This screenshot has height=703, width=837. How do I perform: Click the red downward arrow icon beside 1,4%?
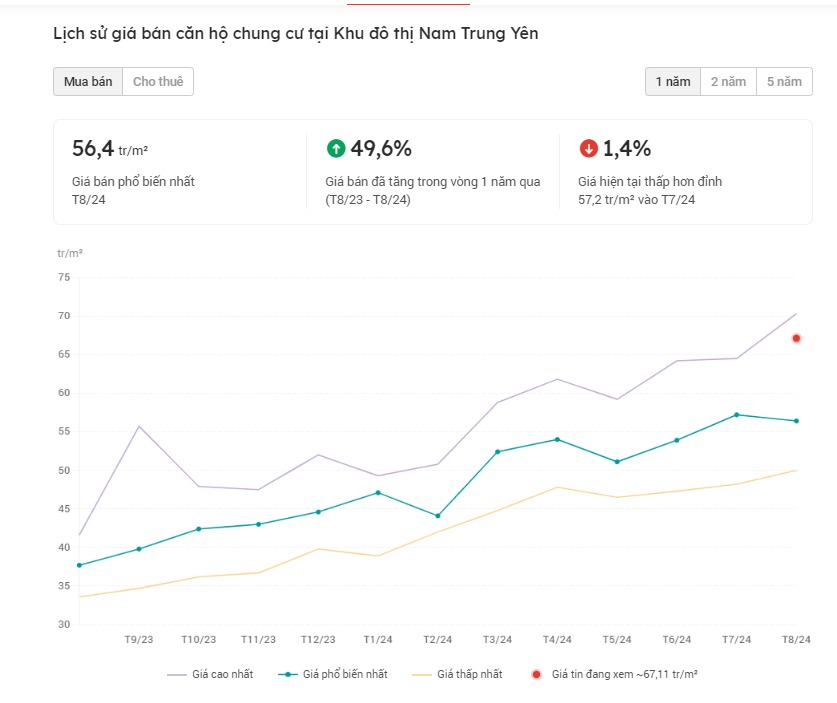pos(589,149)
